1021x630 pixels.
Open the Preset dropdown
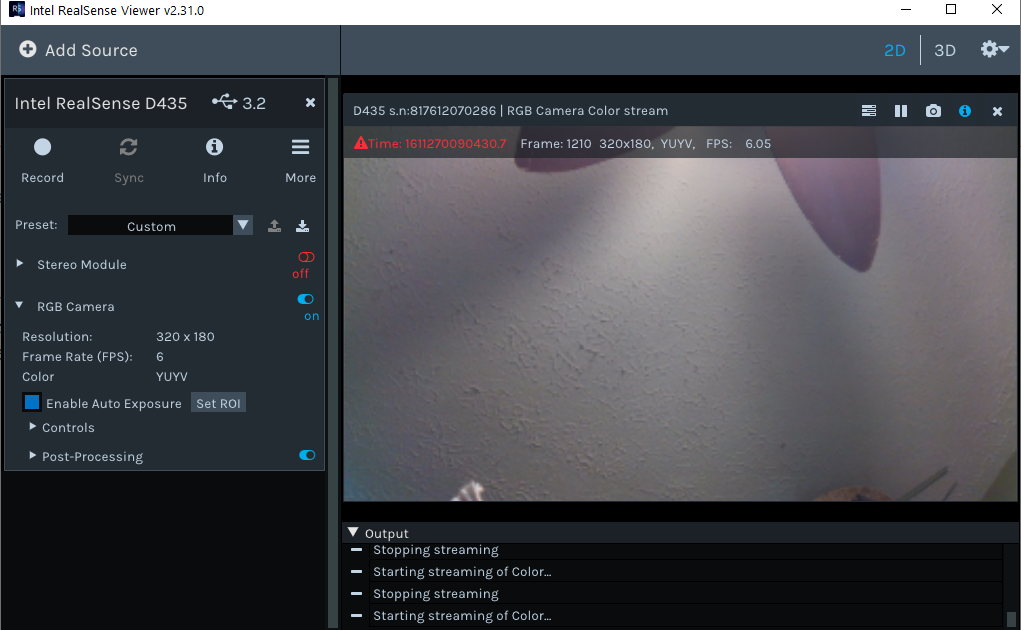tap(242, 225)
